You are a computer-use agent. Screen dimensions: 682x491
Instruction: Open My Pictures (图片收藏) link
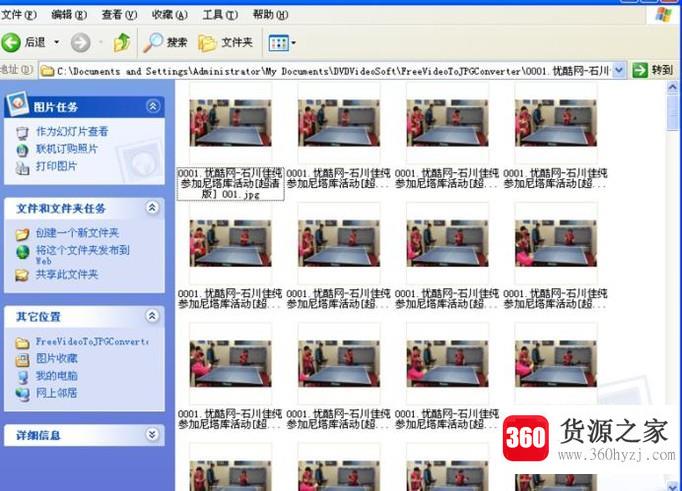(x=56, y=358)
